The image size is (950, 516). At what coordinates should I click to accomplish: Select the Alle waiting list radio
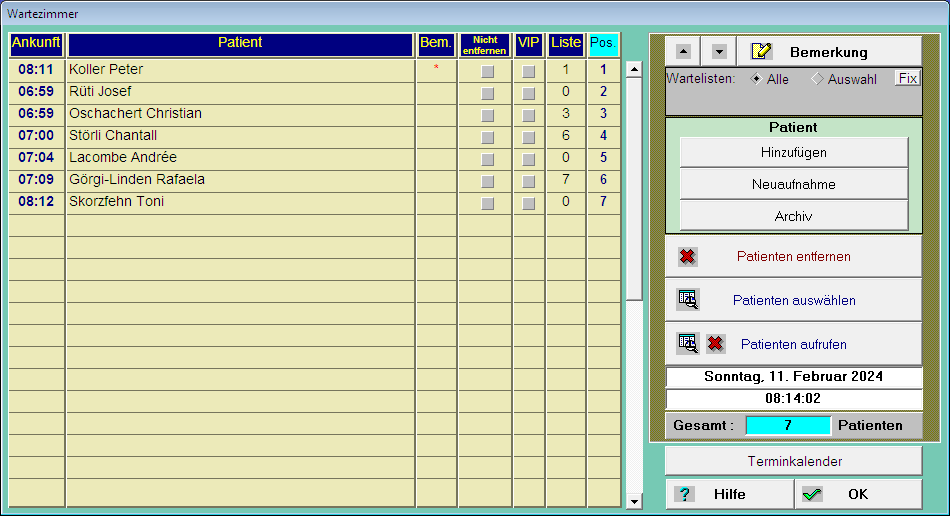click(x=756, y=79)
